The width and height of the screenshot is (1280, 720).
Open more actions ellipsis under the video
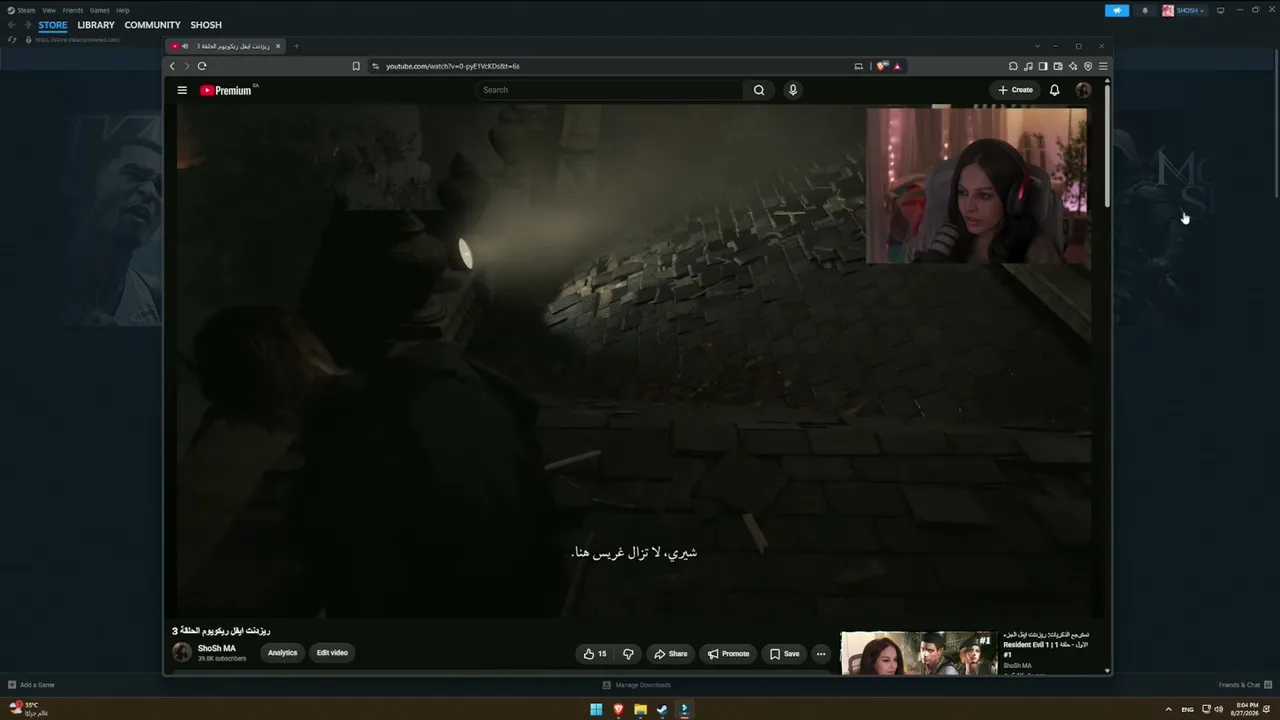821,654
